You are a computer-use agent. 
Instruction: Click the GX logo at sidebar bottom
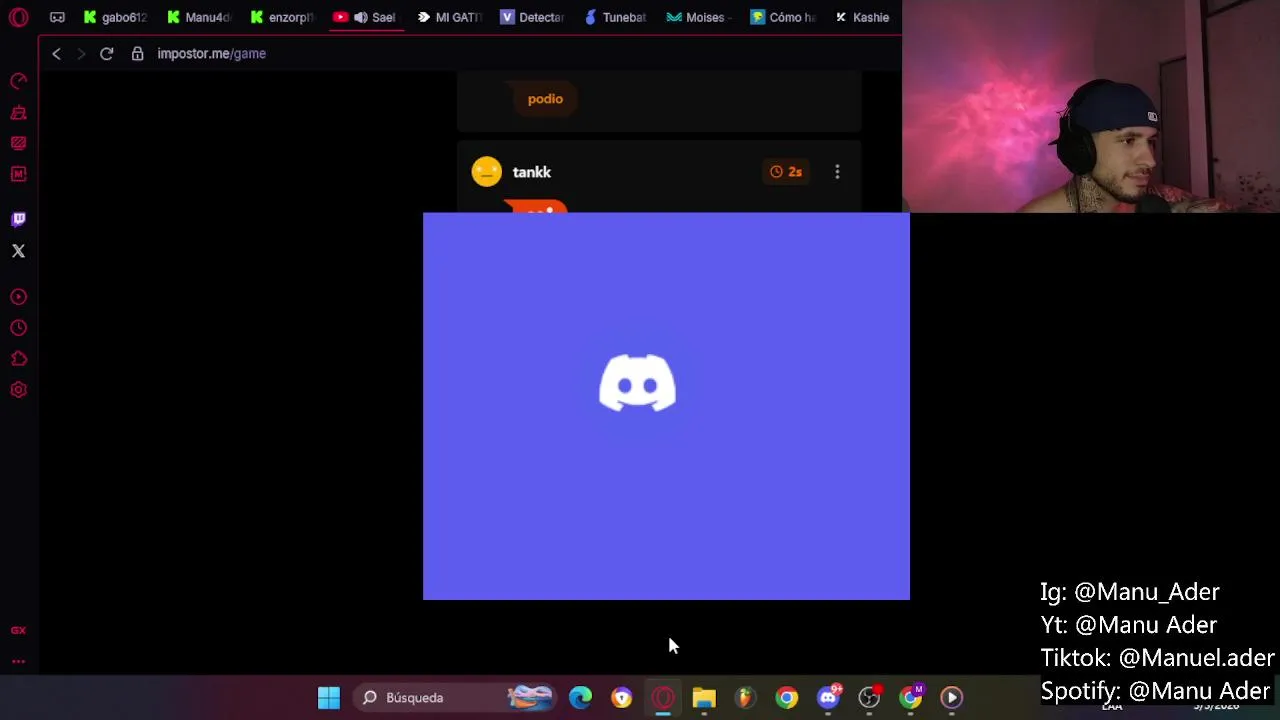coord(18,630)
